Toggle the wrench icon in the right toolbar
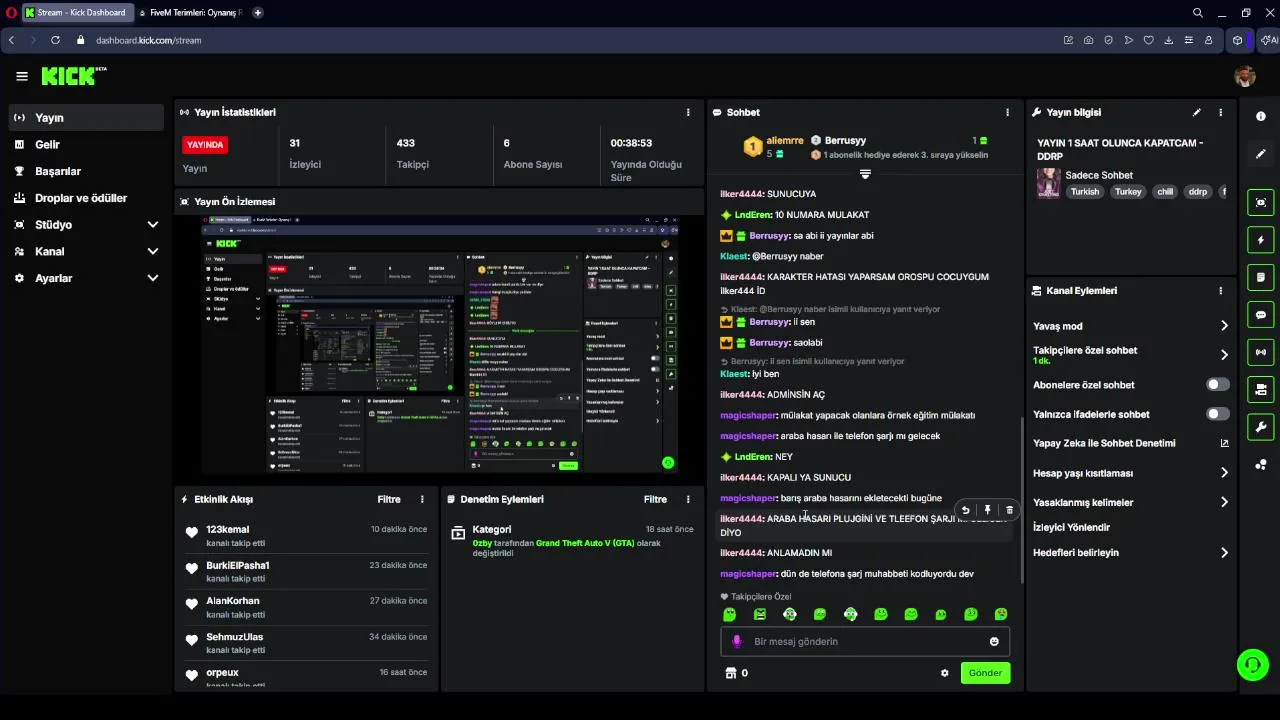 point(1260,427)
